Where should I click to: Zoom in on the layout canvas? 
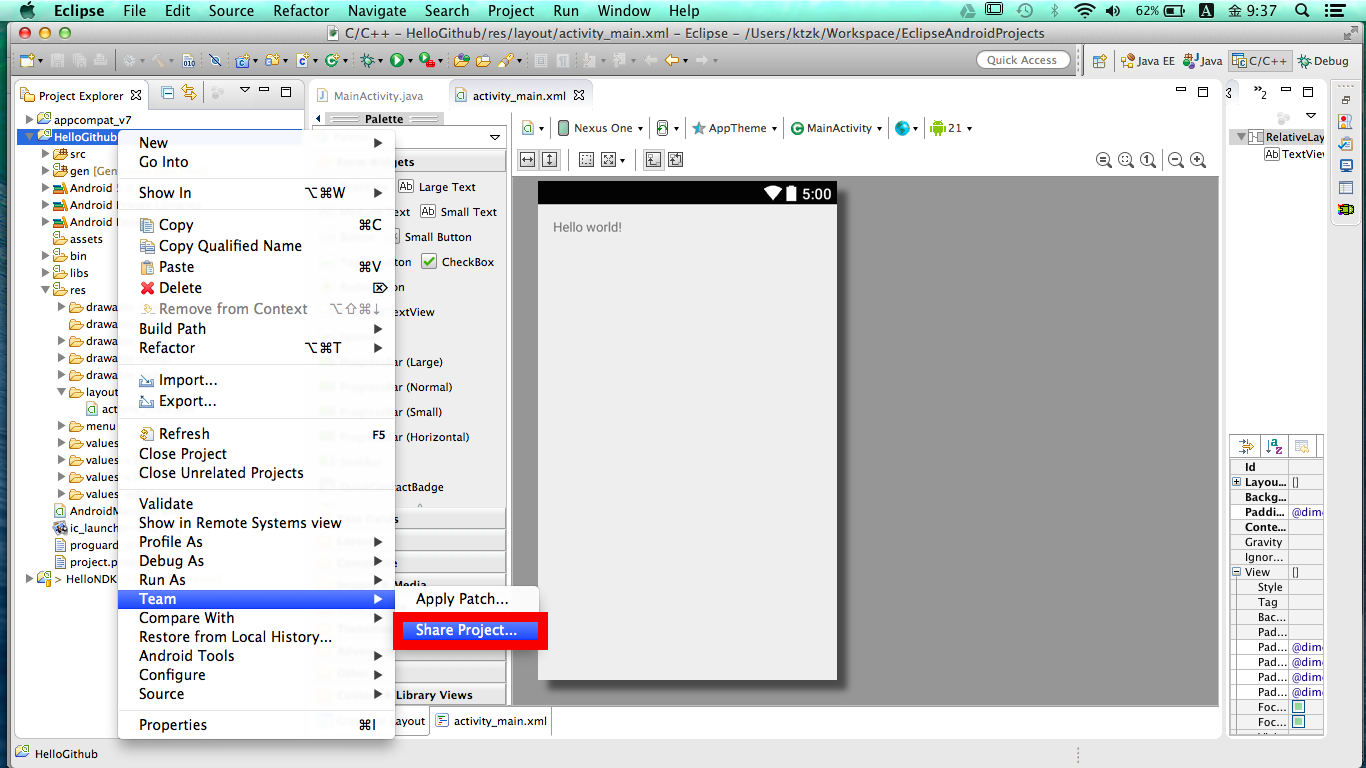[1198, 159]
